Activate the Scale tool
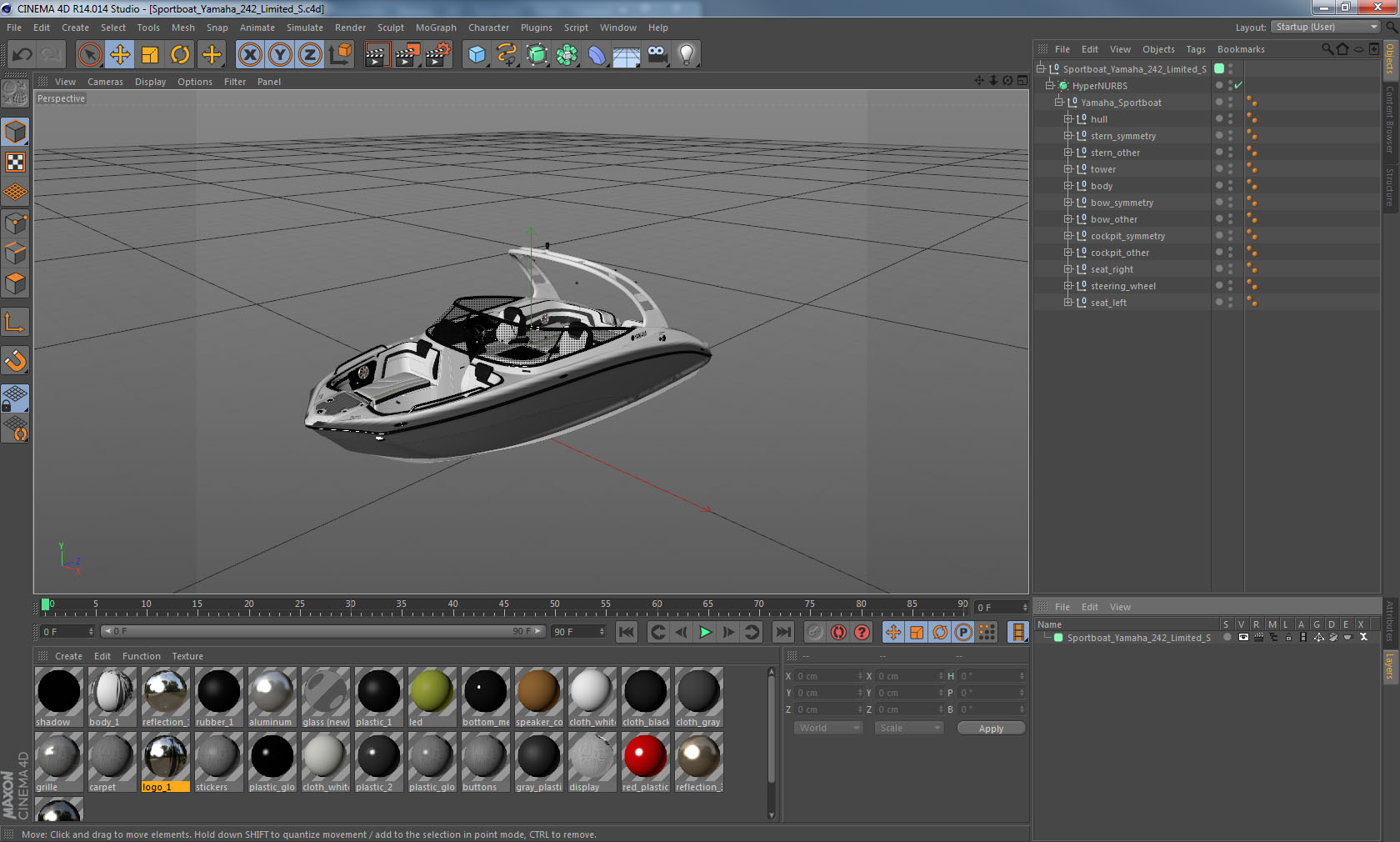1400x842 pixels. point(150,55)
